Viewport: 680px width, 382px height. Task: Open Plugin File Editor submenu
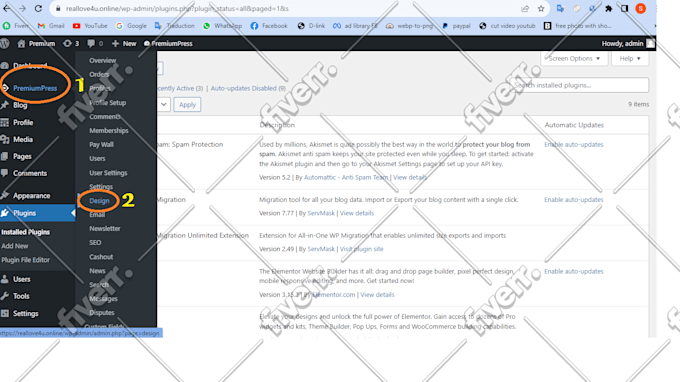26,260
